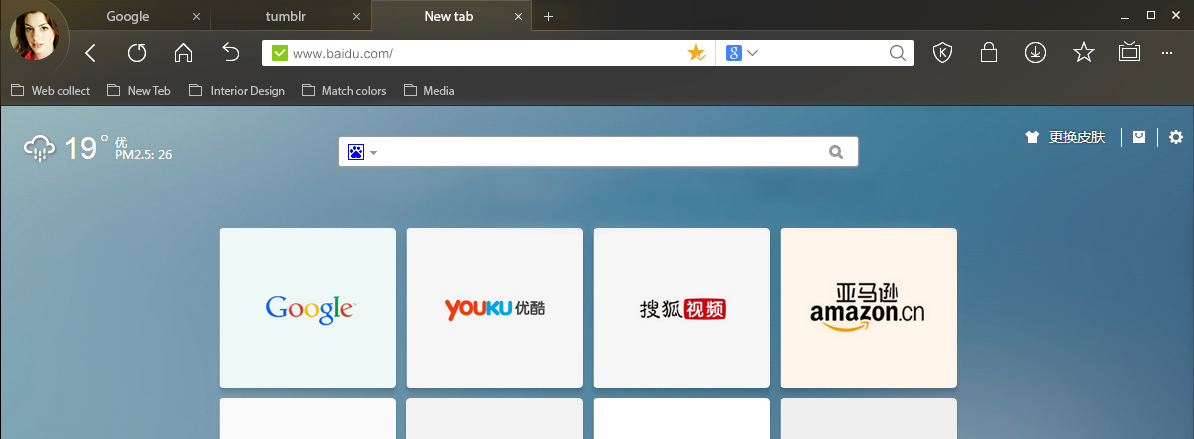Open the downloads icon
1194x439 pixels.
pos(1036,52)
